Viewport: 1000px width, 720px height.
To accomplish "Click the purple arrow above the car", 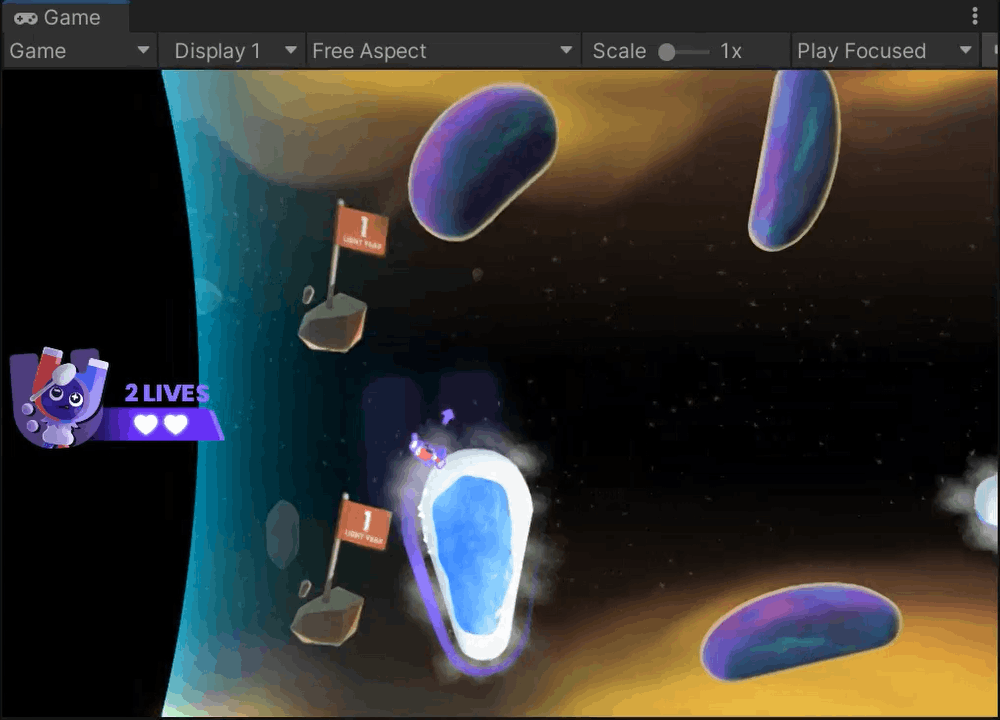I will tap(447, 414).
